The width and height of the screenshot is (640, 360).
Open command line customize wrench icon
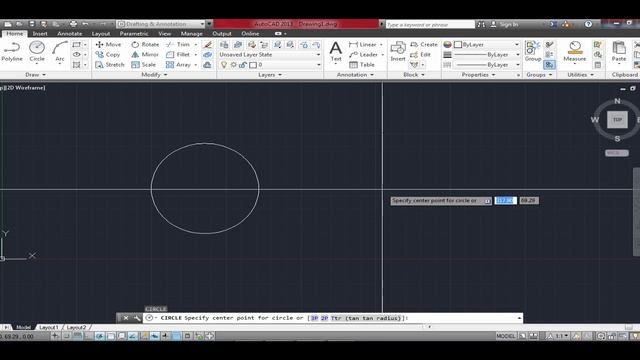point(137,318)
